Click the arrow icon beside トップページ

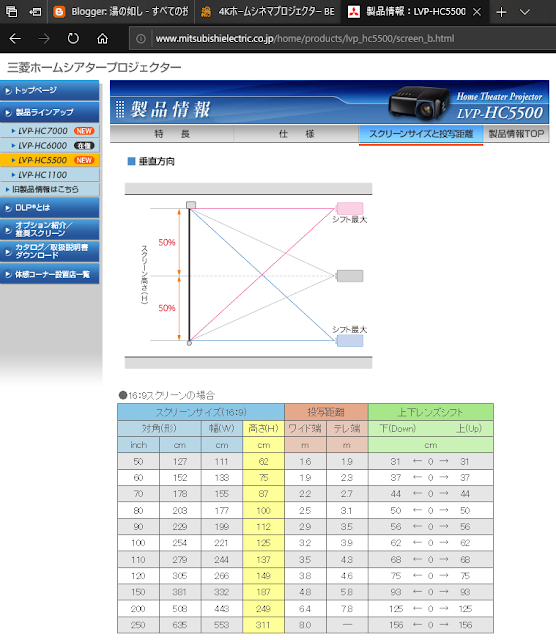[8, 91]
